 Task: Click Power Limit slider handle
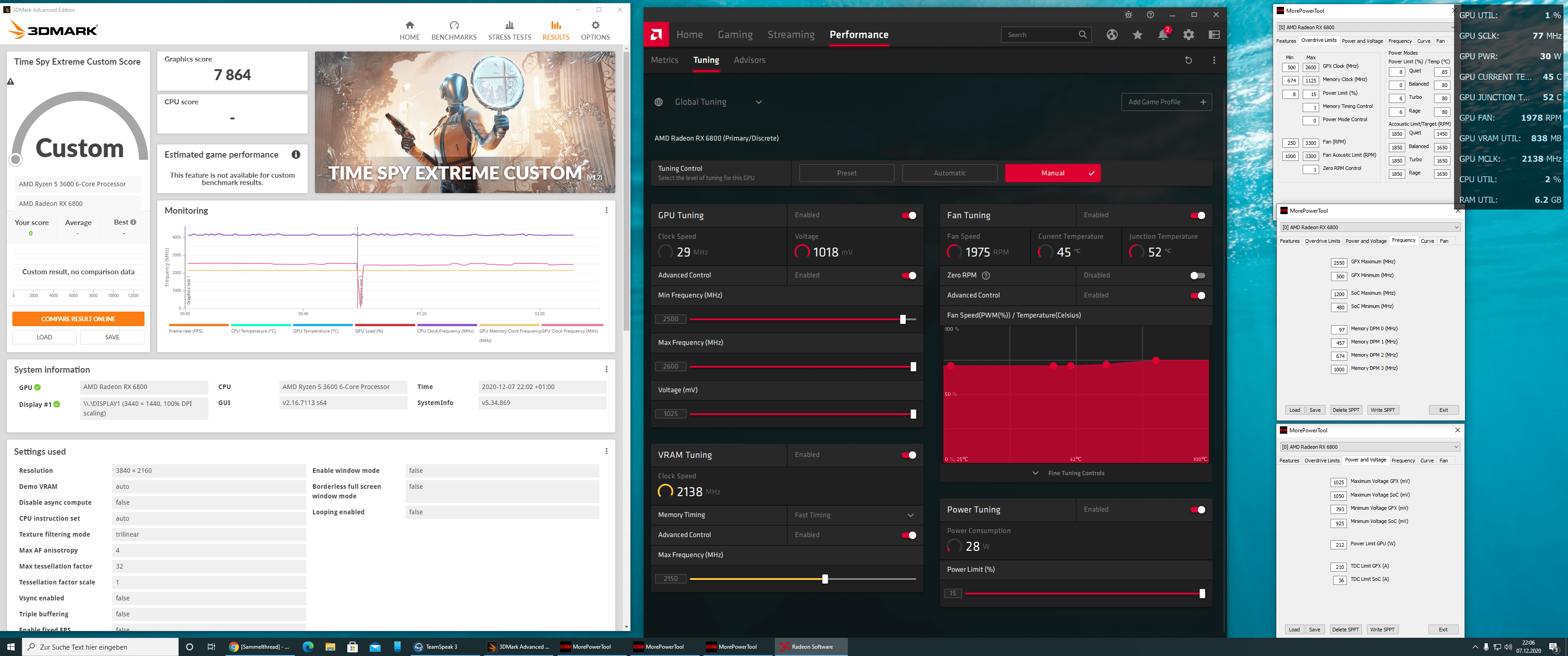1202,594
